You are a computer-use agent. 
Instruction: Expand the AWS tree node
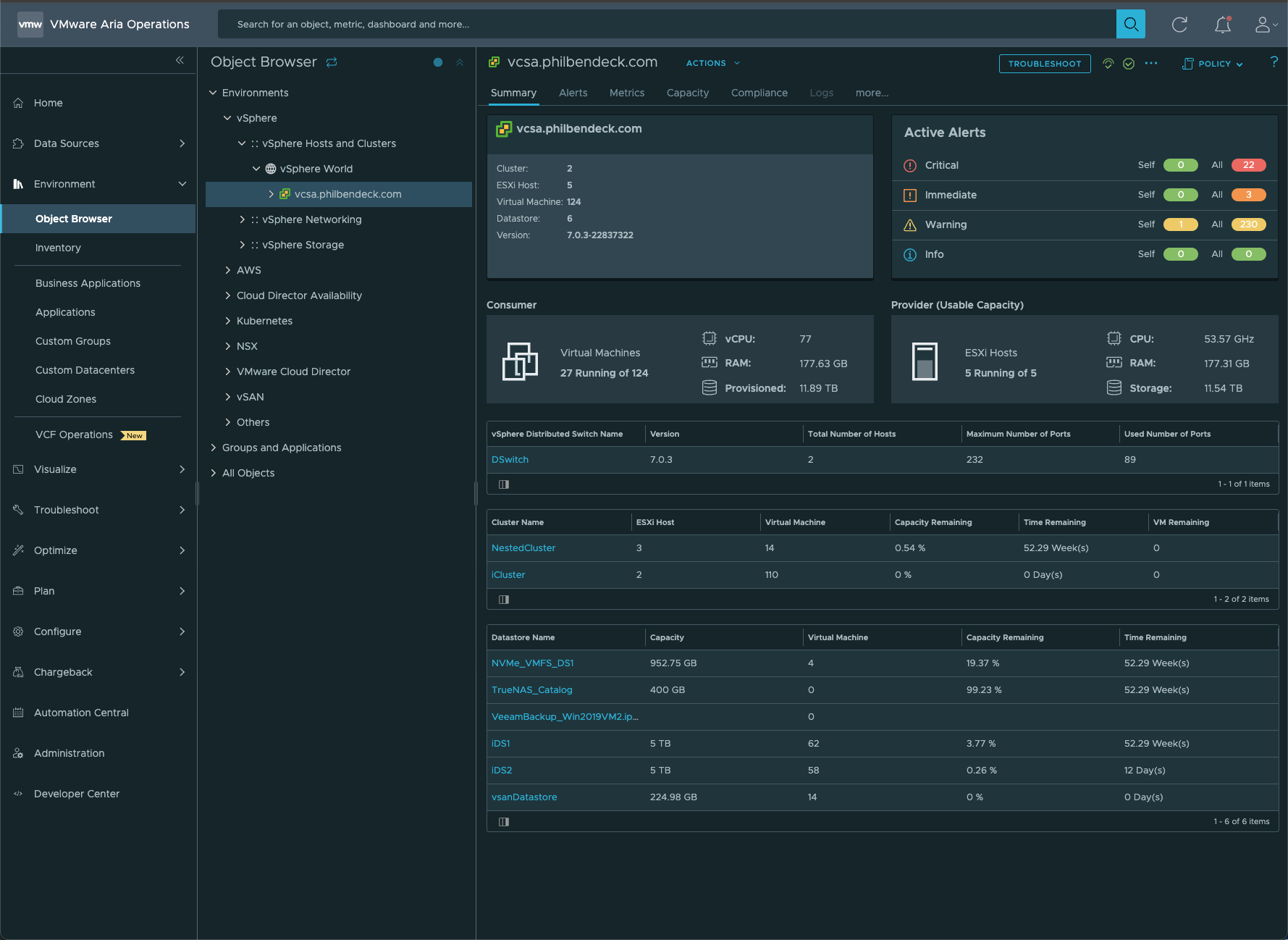tap(227, 270)
